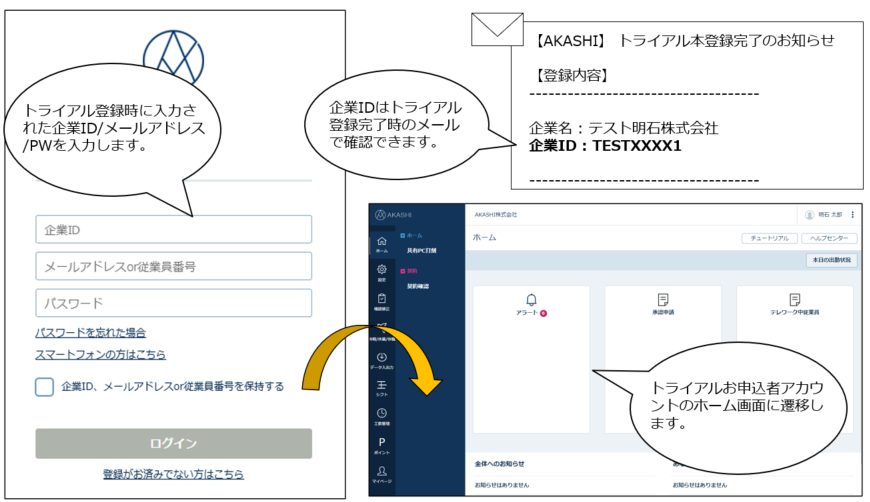Click the 企業ID input field
870x502 pixels.
pos(174,230)
